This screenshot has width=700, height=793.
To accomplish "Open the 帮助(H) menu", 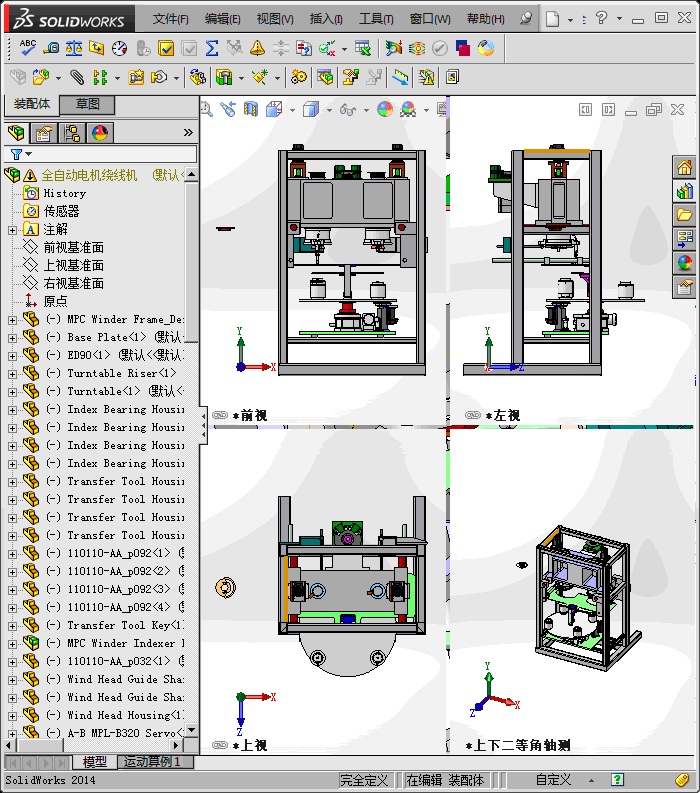I will [x=486, y=19].
